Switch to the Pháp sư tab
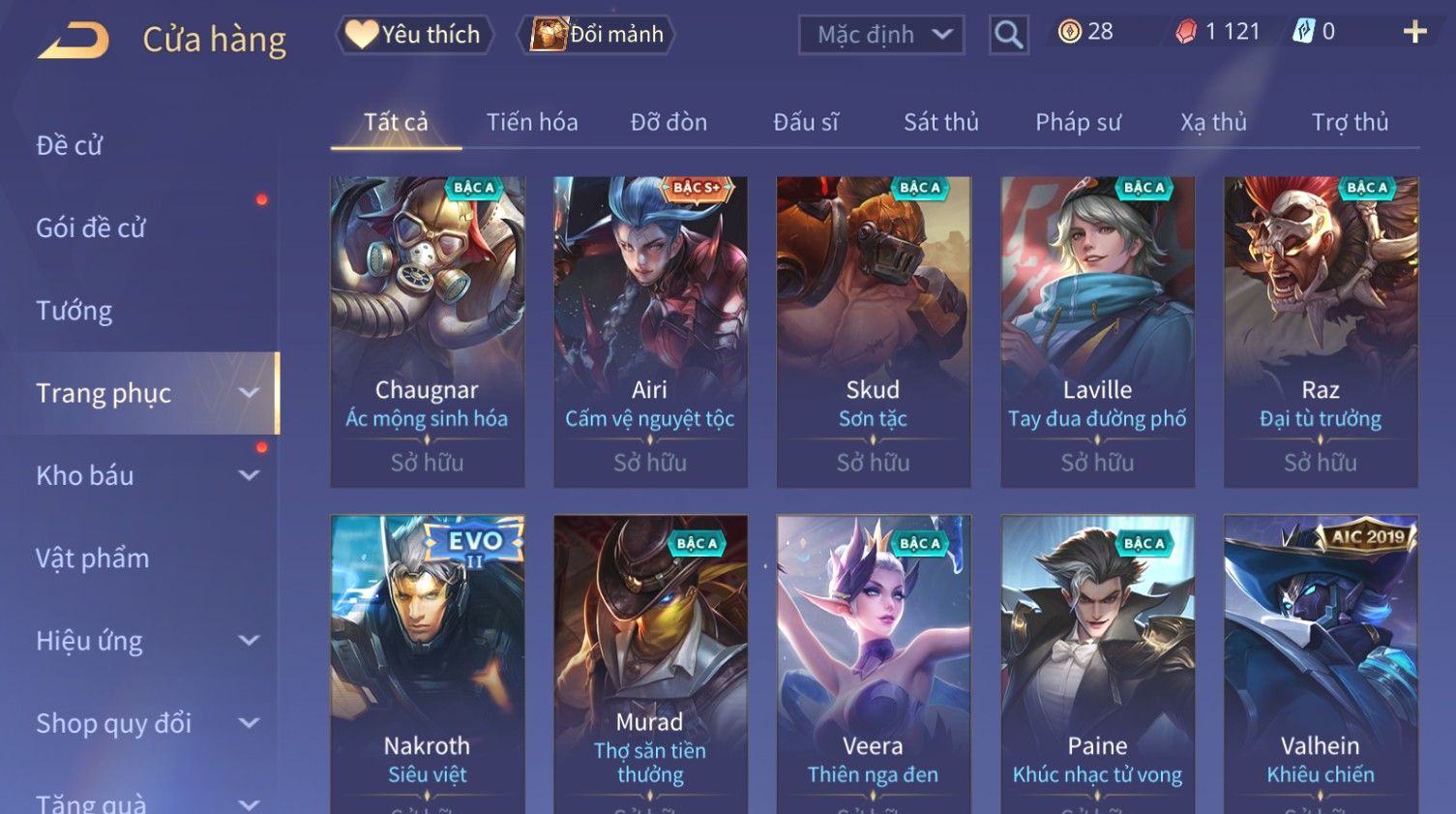The width and height of the screenshot is (1456, 814). [x=1078, y=122]
